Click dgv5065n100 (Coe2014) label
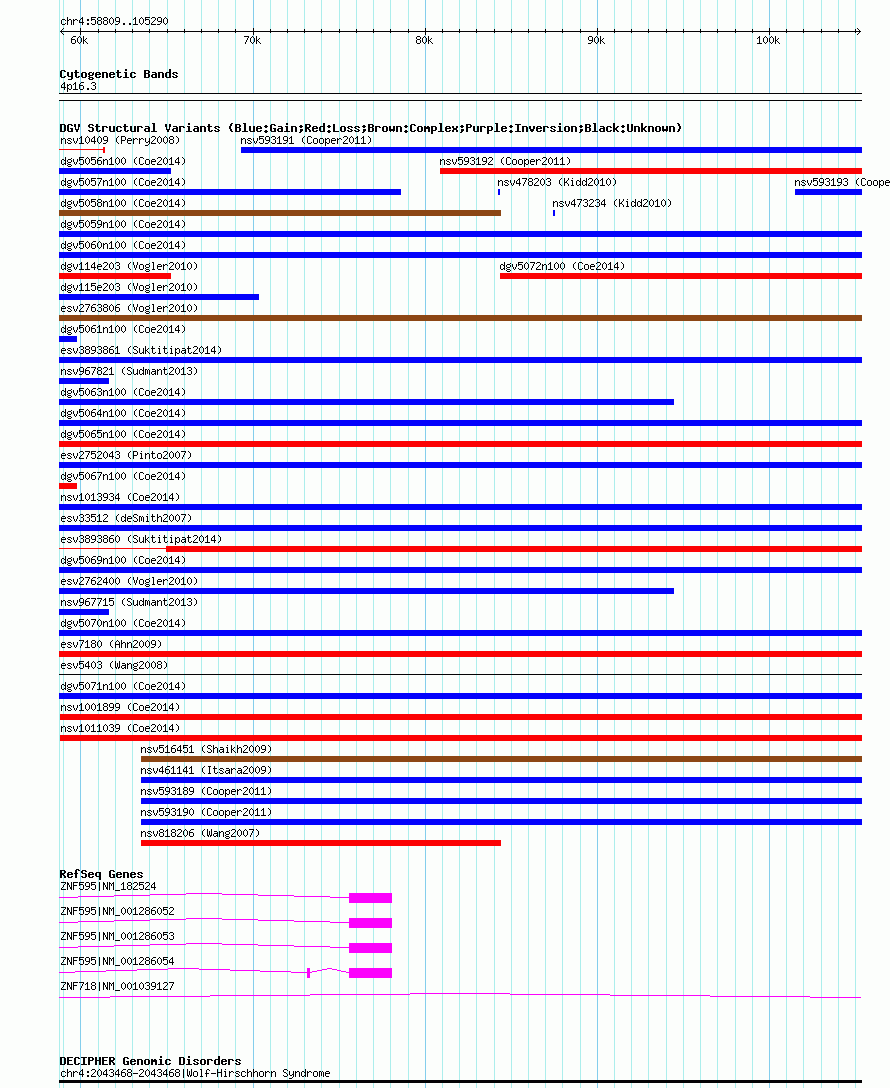 (123, 434)
